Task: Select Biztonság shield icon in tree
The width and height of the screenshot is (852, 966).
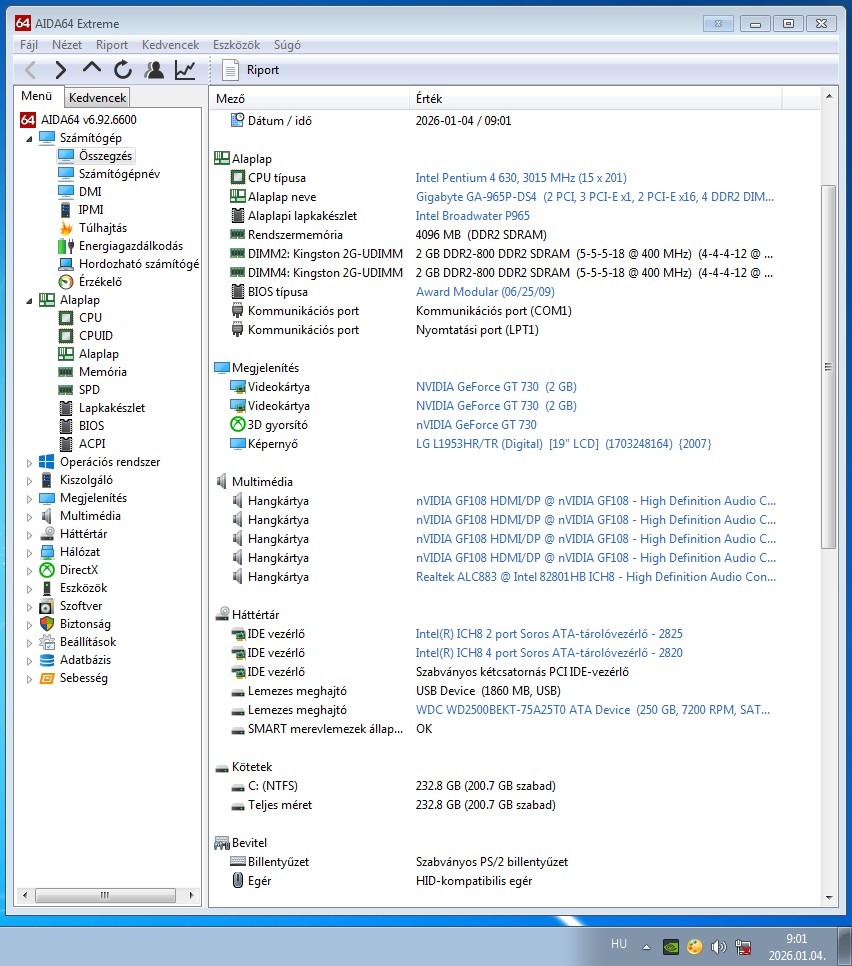Action: pos(47,624)
